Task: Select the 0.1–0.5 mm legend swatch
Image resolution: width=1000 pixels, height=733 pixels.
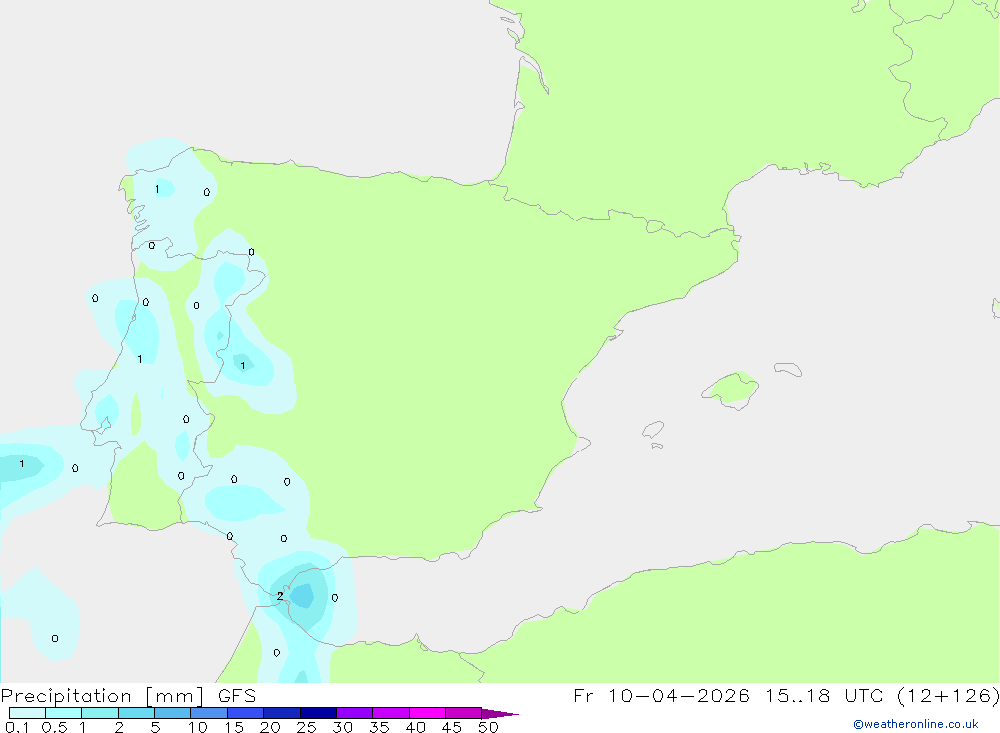Action: (x=27, y=713)
